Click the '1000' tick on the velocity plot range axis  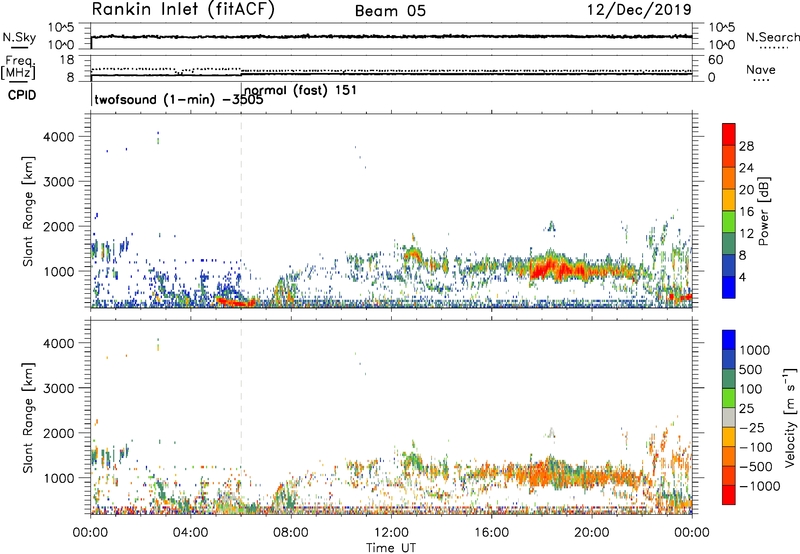pyautogui.click(x=59, y=478)
